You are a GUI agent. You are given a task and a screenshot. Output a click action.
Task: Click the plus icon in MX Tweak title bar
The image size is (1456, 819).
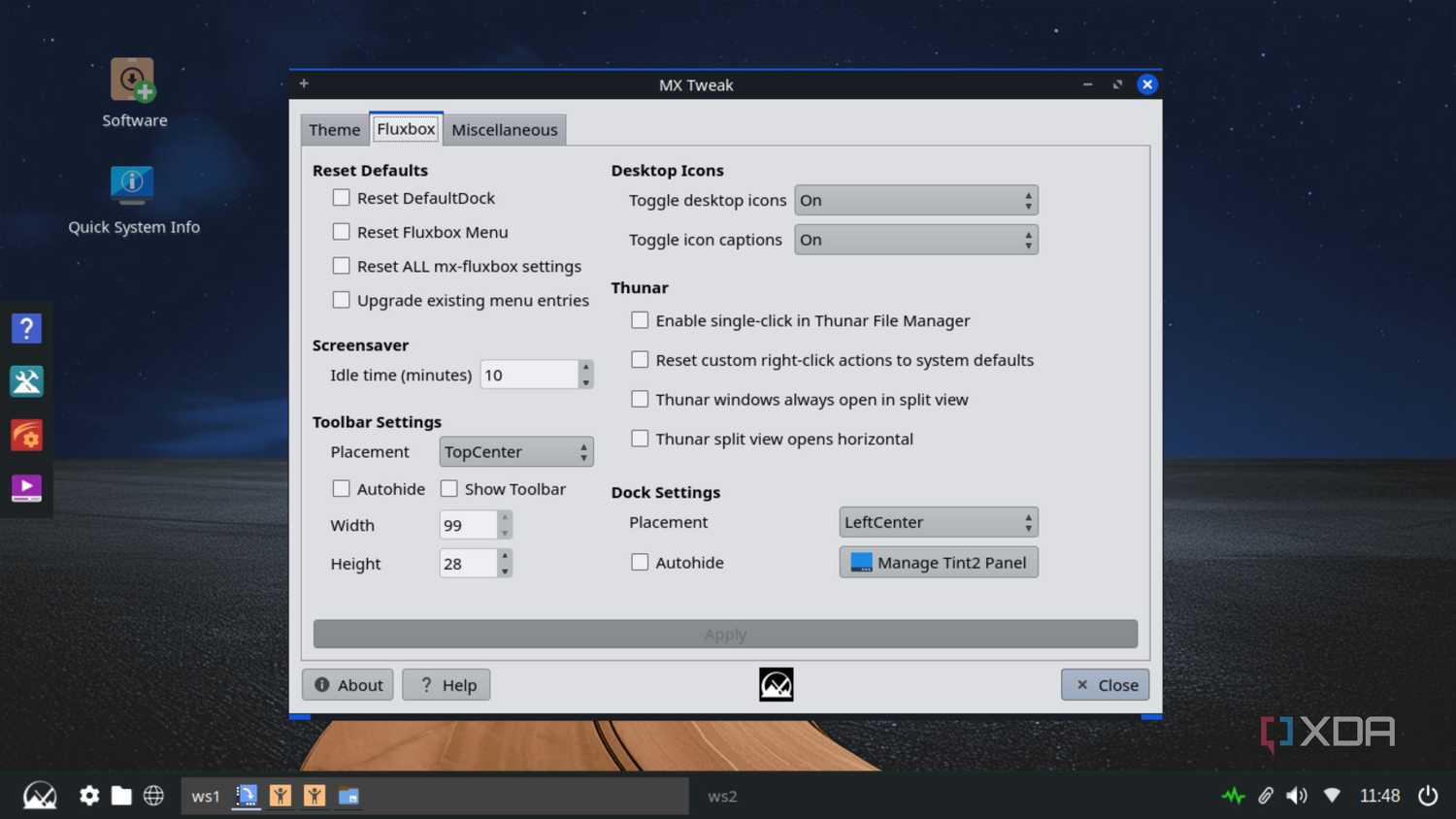[304, 83]
